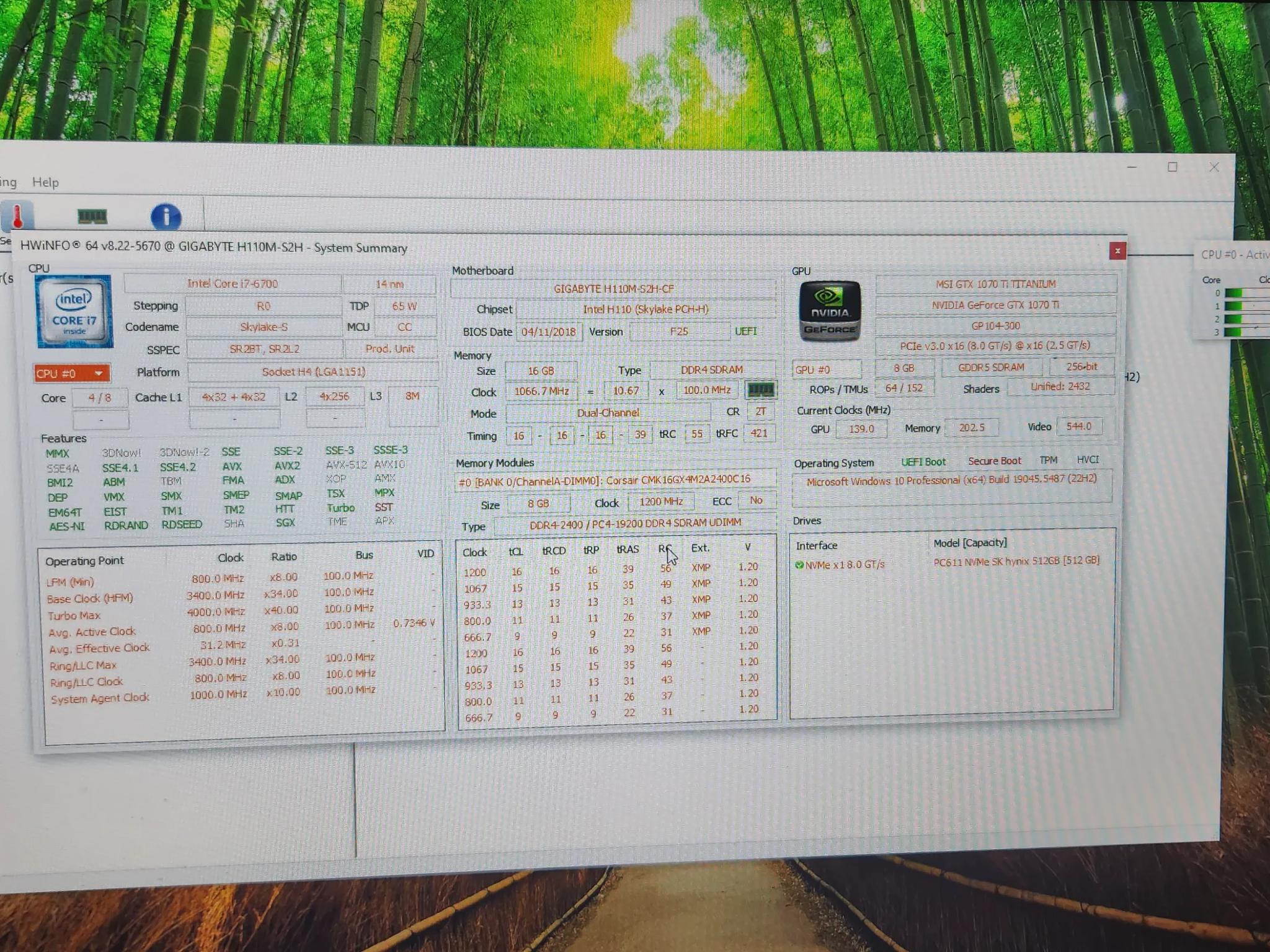Image resolution: width=1270 pixels, height=952 pixels.
Task: Minimize the HWiNFO main window
Action: pyautogui.click(x=1132, y=167)
